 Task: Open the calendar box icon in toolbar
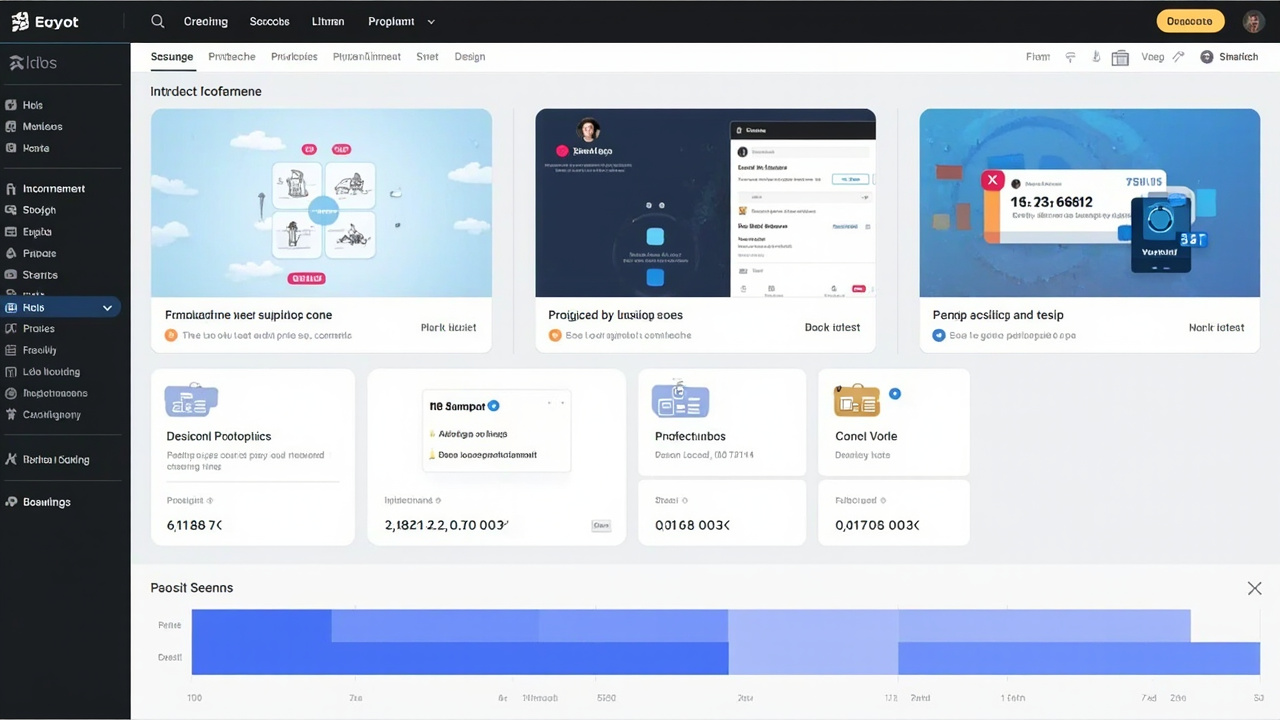(1120, 57)
